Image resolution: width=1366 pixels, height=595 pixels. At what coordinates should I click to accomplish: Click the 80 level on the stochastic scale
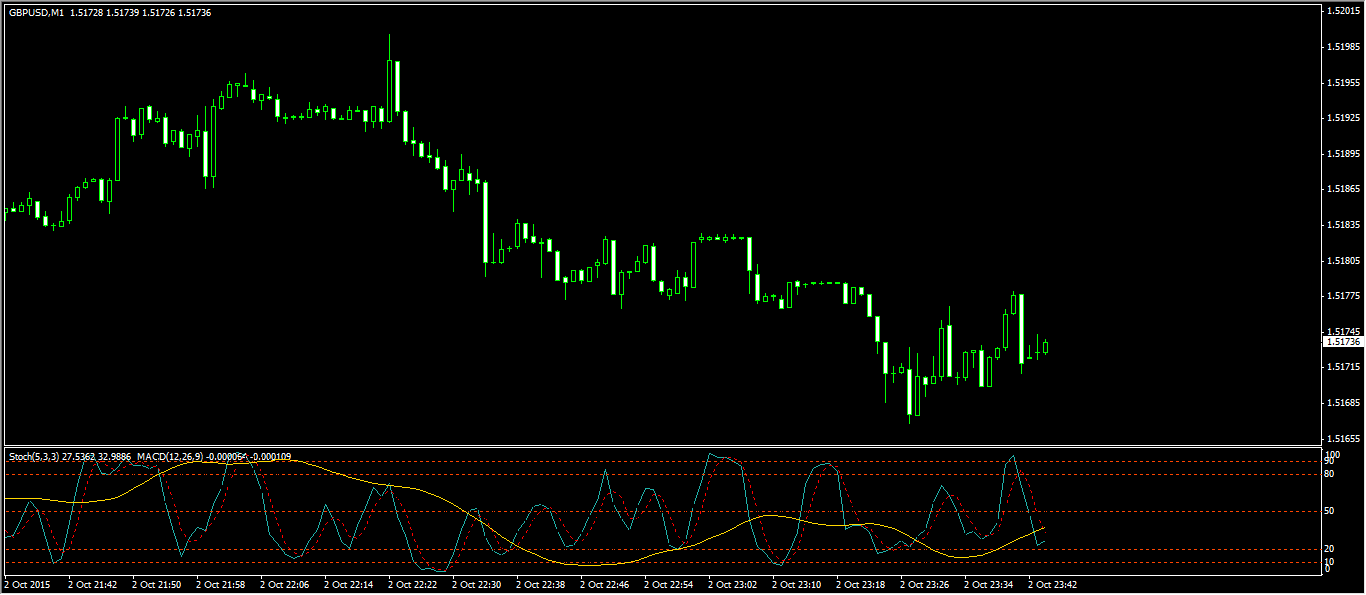(1330, 475)
